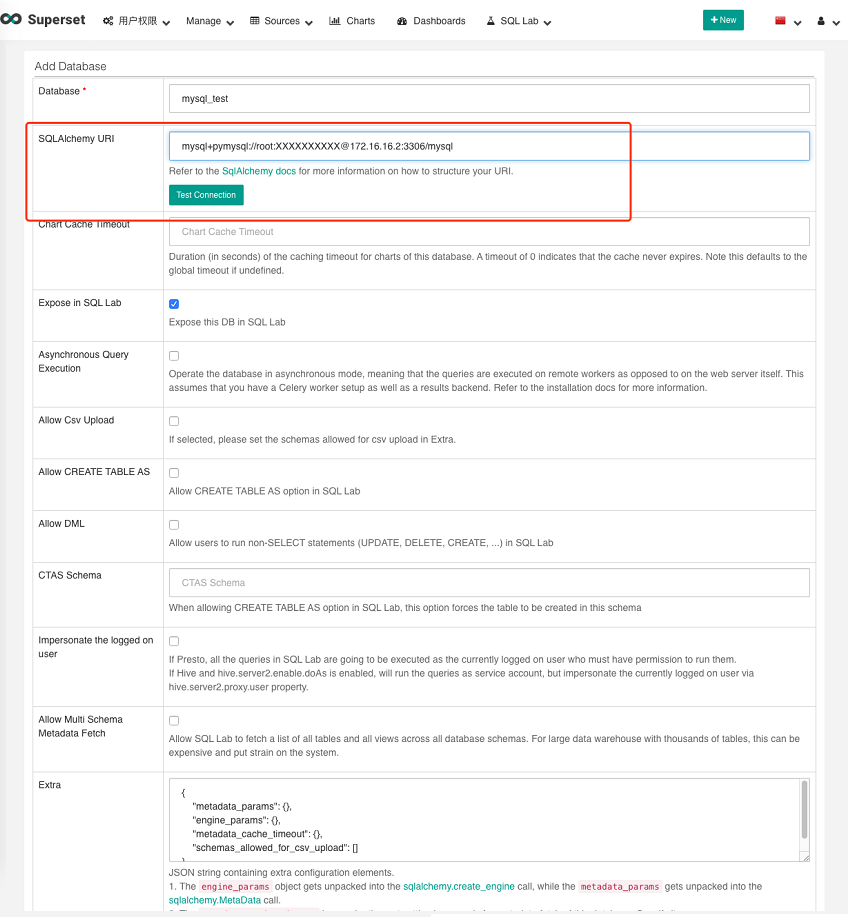
Task: Click the user profile icon
Action: pyautogui.click(x=821, y=21)
